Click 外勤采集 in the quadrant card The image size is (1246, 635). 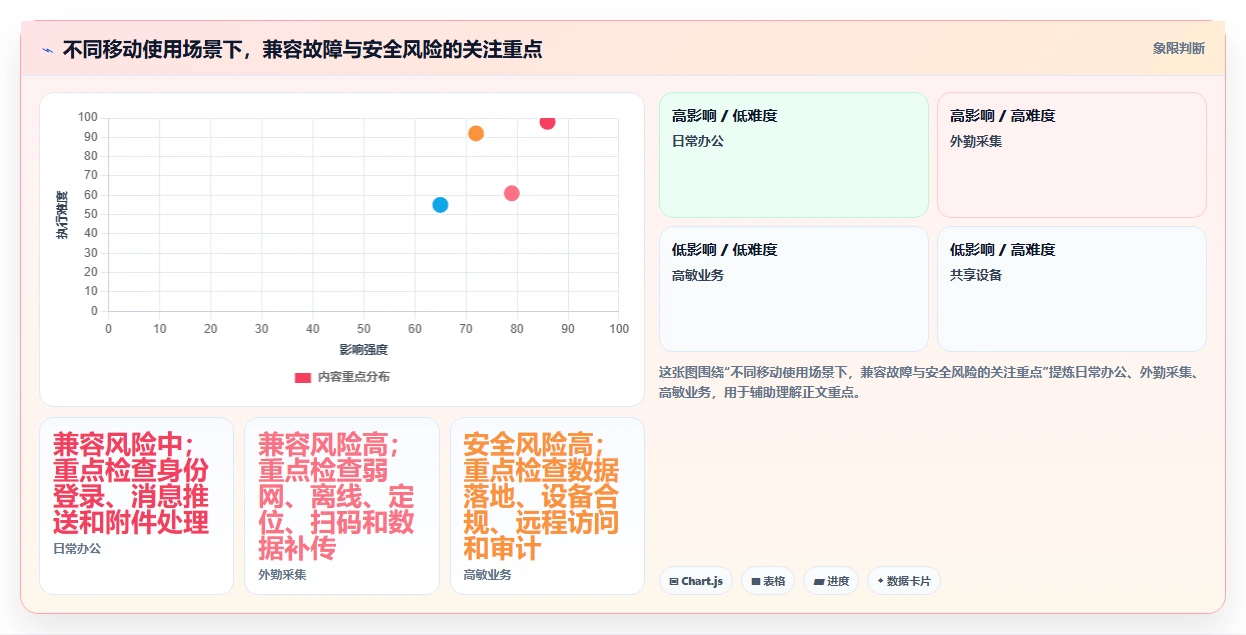click(976, 141)
